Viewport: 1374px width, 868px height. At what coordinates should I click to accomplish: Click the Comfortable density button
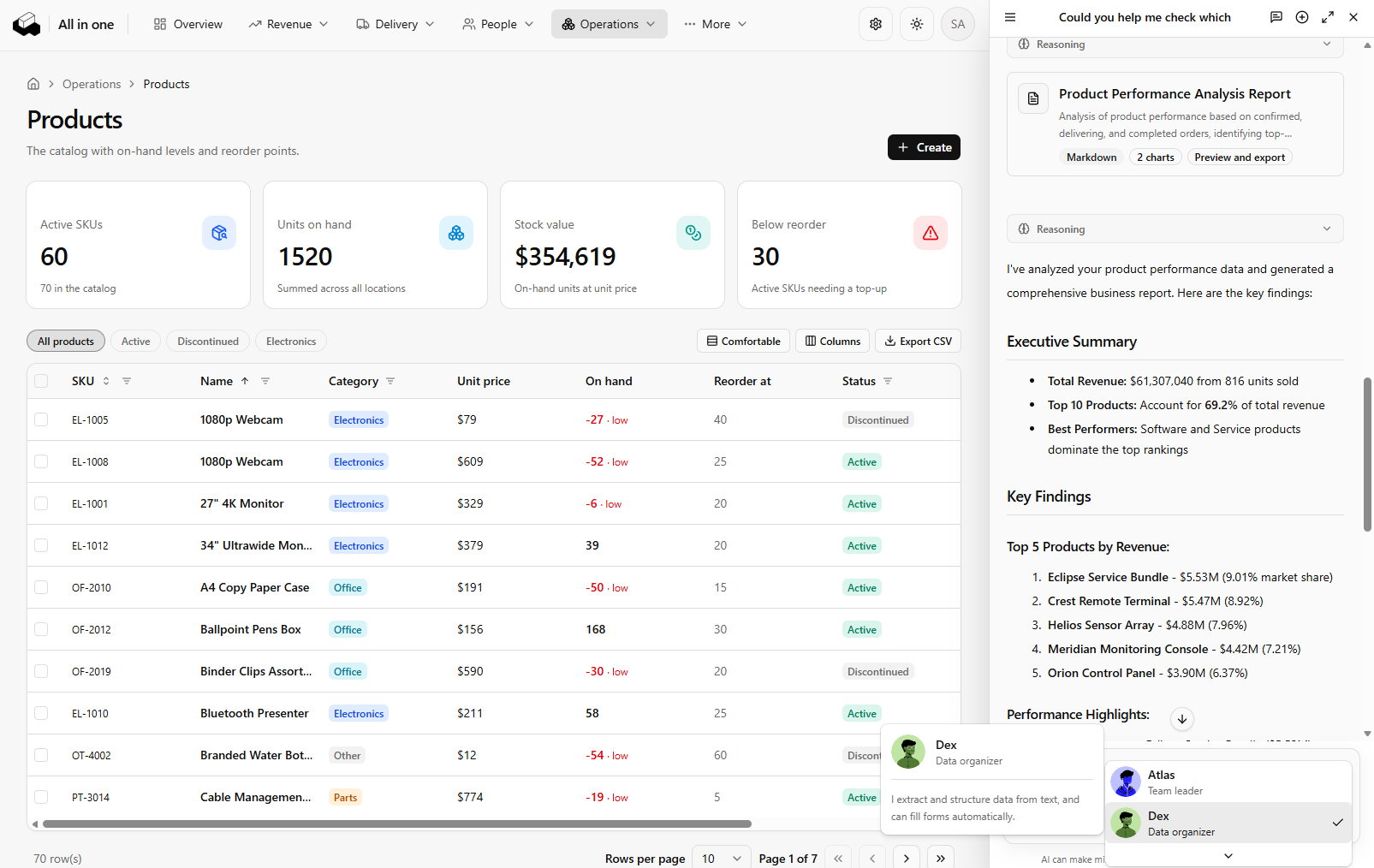tap(743, 341)
